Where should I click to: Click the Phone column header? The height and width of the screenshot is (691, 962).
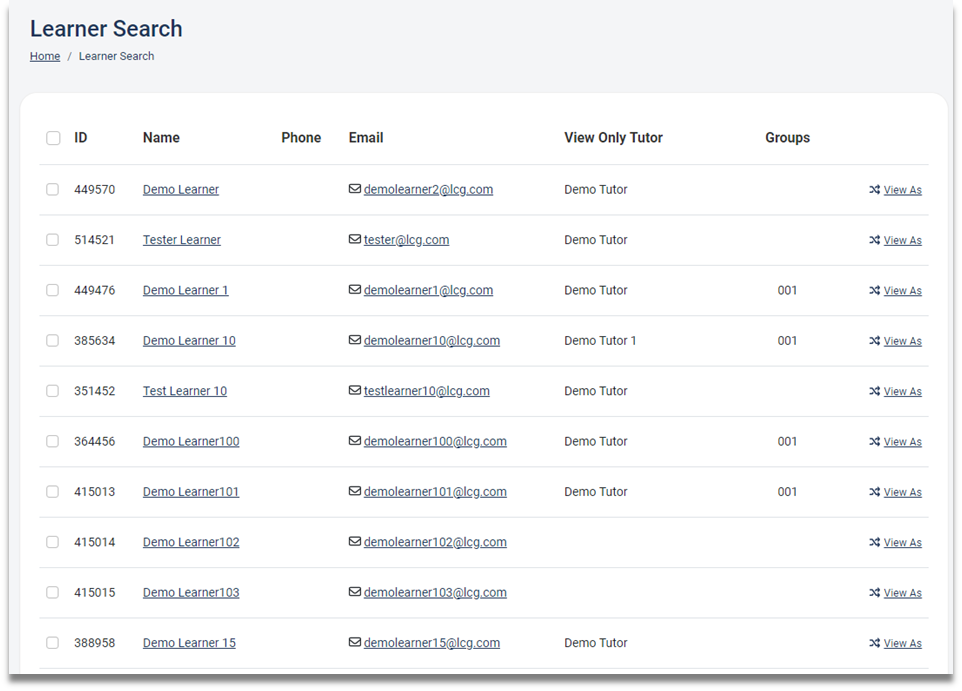(x=301, y=137)
